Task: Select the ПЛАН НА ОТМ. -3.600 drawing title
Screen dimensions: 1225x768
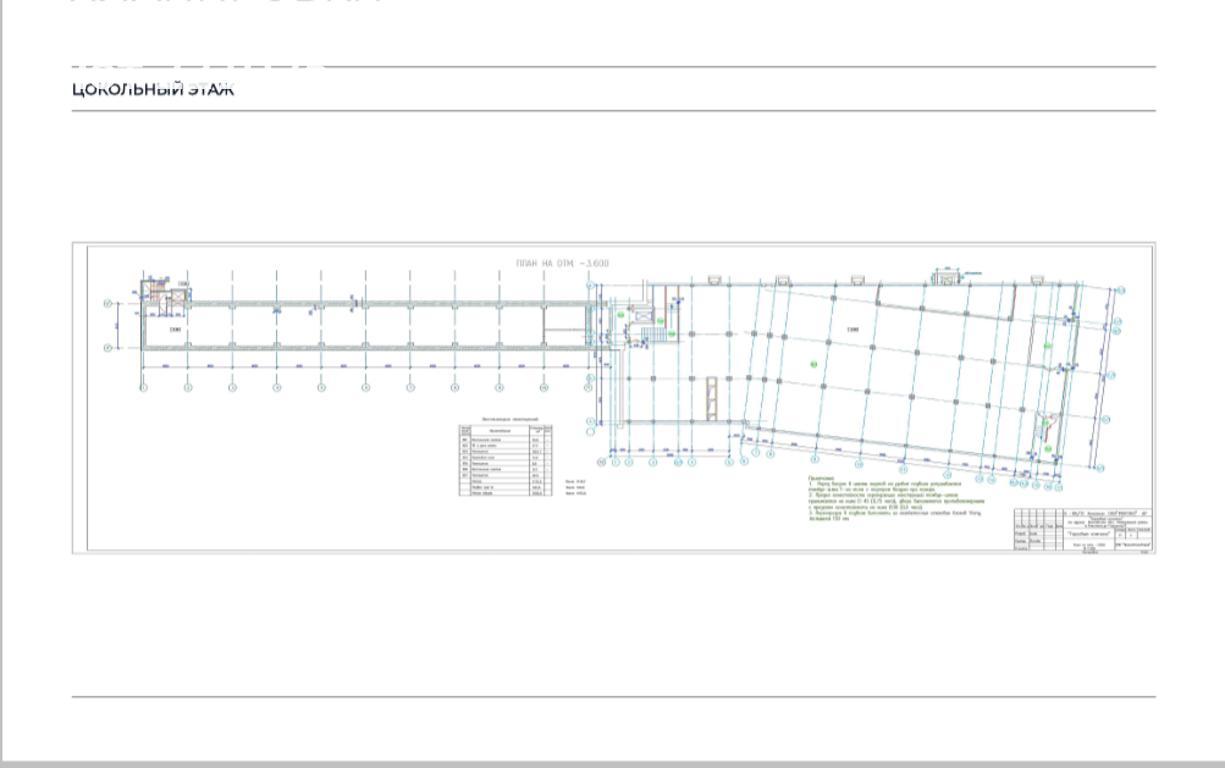Action: (559, 264)
